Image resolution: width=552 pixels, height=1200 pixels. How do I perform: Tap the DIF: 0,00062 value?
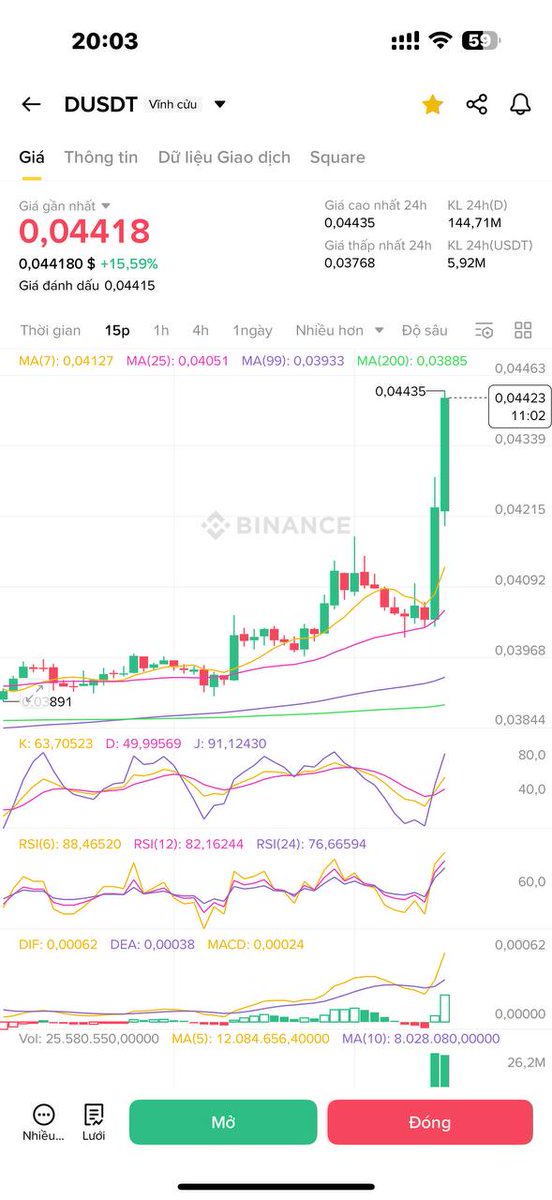tap(59, 944)
